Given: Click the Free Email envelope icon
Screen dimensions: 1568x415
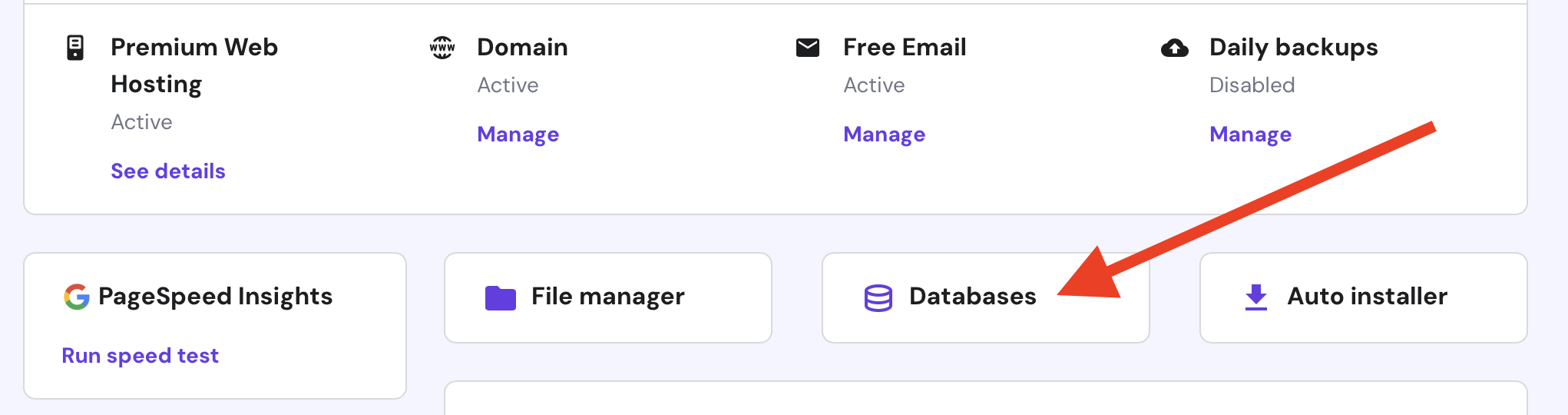Looking at the screenshot, I should 808,48.
